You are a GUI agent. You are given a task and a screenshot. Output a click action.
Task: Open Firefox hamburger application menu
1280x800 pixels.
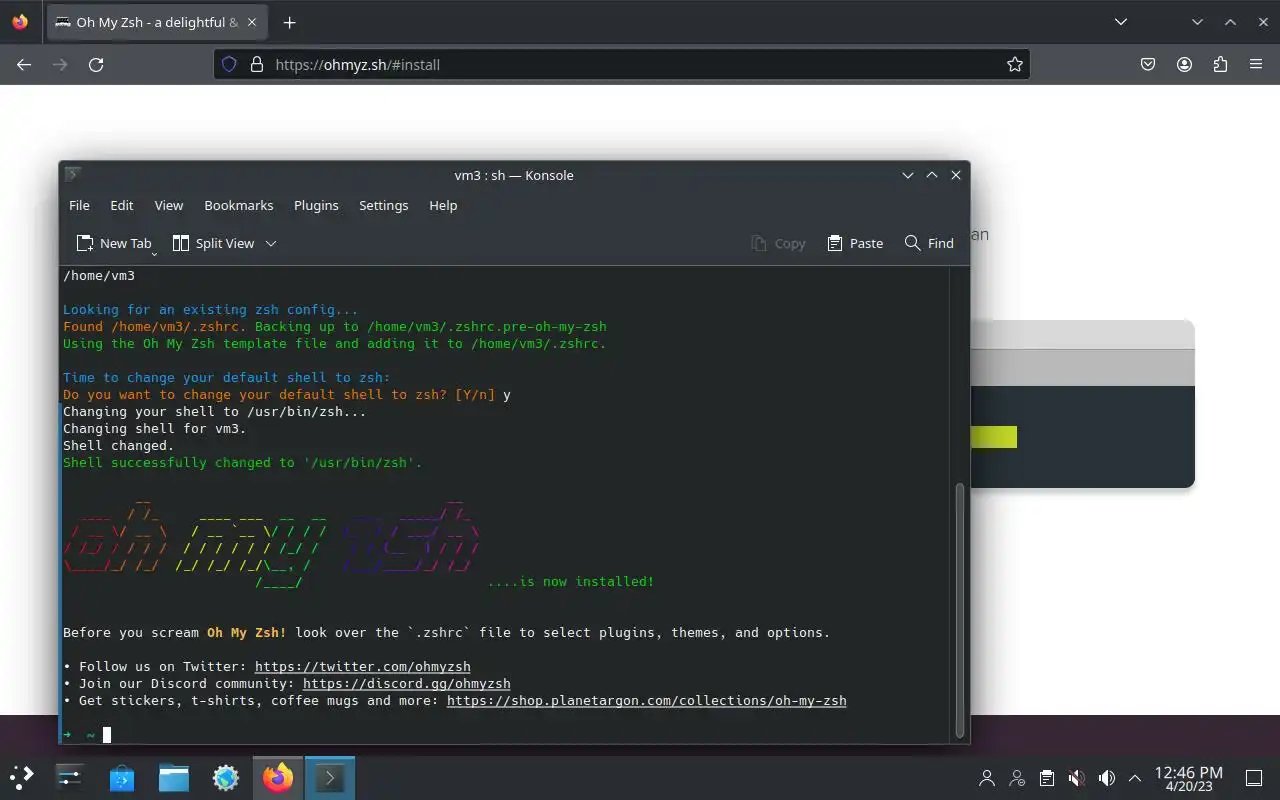(1256, 64)
